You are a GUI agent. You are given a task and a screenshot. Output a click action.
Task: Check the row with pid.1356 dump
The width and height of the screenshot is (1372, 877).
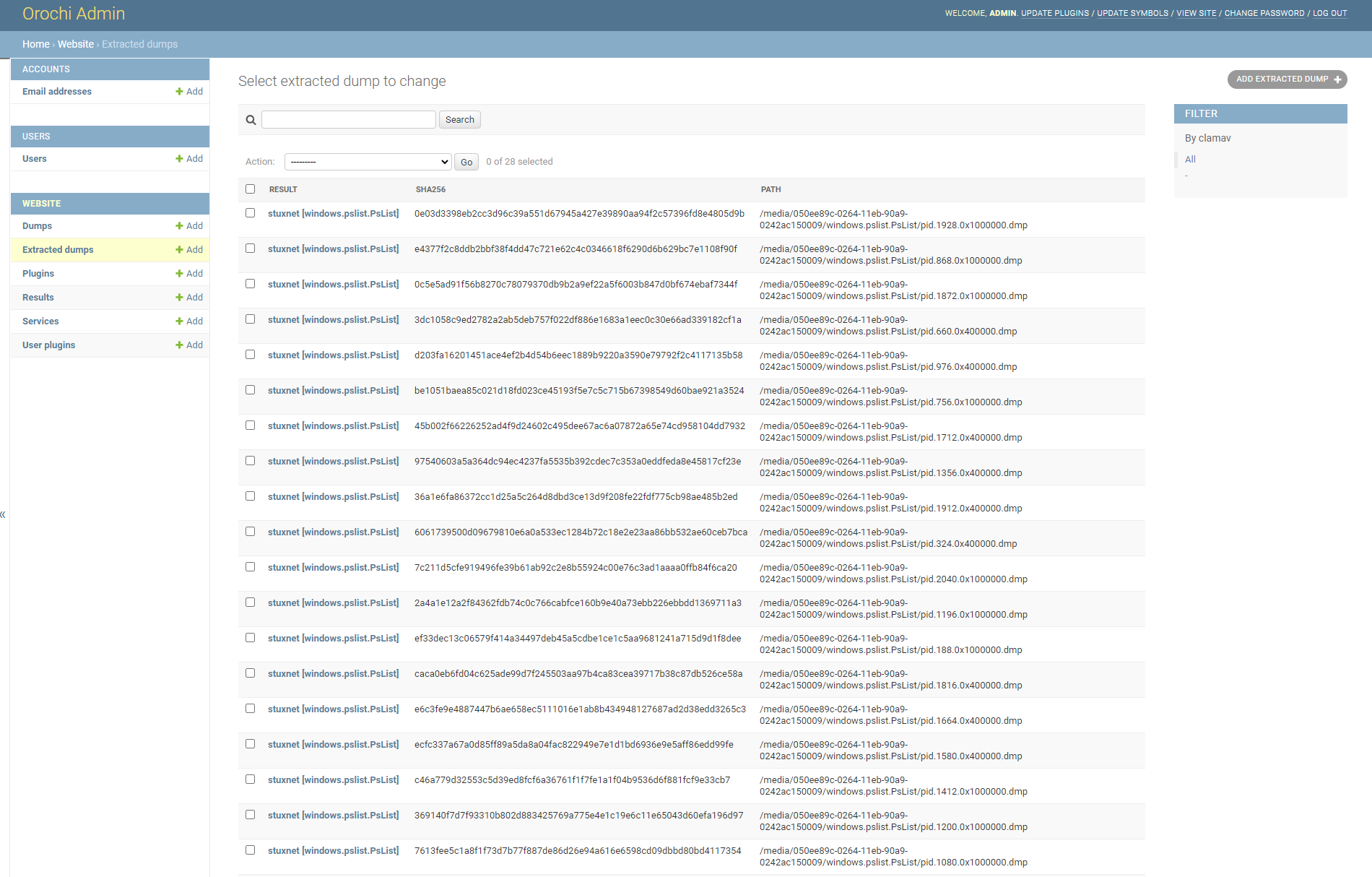coord(251,461)
